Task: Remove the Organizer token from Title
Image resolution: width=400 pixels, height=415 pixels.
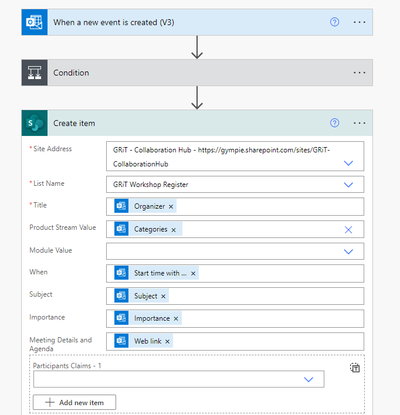Action: coord(171,207)
